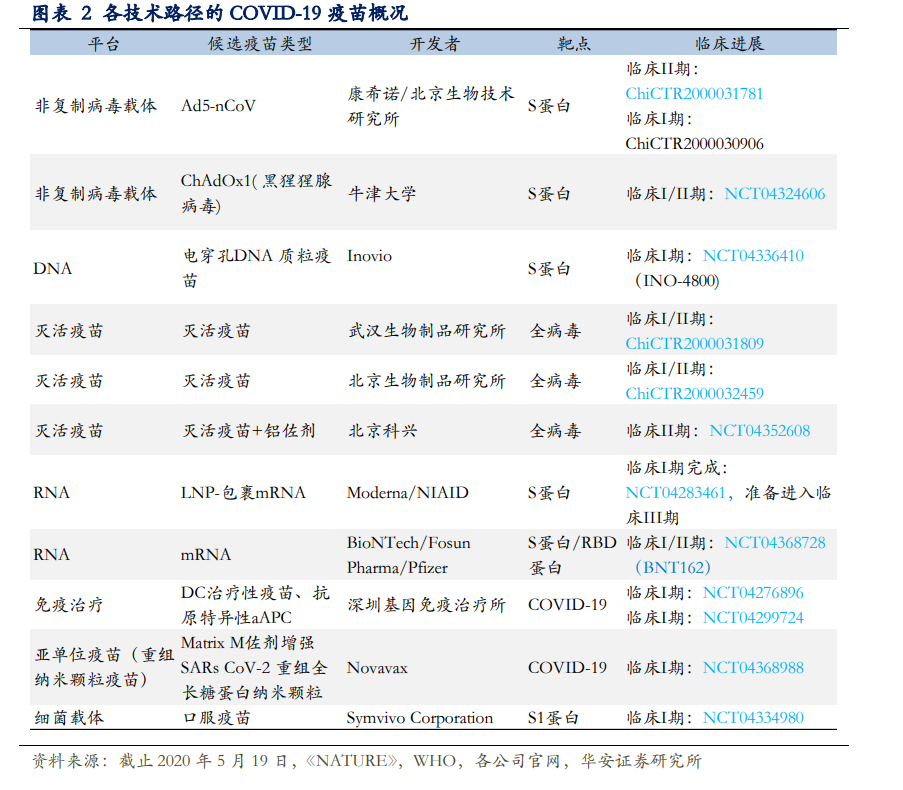Select the S蛋白/RBD蛋白 target cell
Viewport: 903px width, 790px height.
coord(572,555)
